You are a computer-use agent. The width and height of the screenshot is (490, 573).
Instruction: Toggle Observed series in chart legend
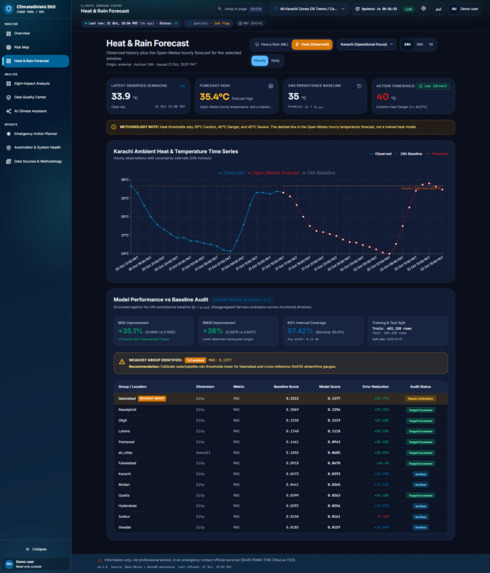(231, 173)
